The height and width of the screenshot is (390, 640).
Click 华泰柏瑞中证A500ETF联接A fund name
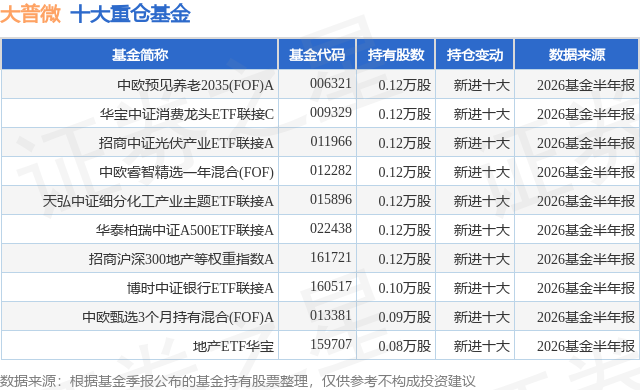(x=184, y=230)
